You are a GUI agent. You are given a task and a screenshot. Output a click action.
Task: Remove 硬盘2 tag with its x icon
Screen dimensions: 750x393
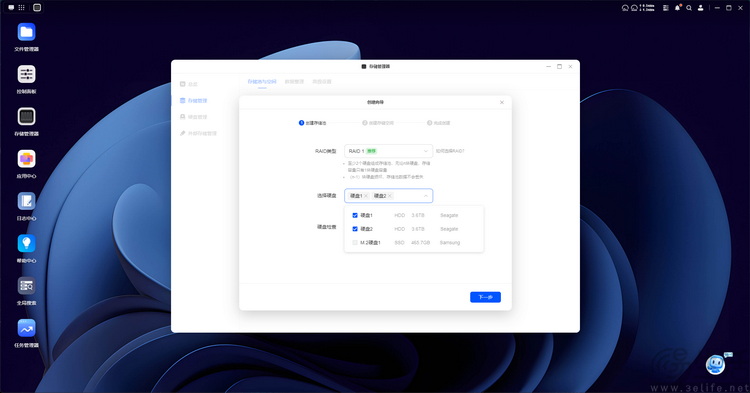(x=390, y=196)
